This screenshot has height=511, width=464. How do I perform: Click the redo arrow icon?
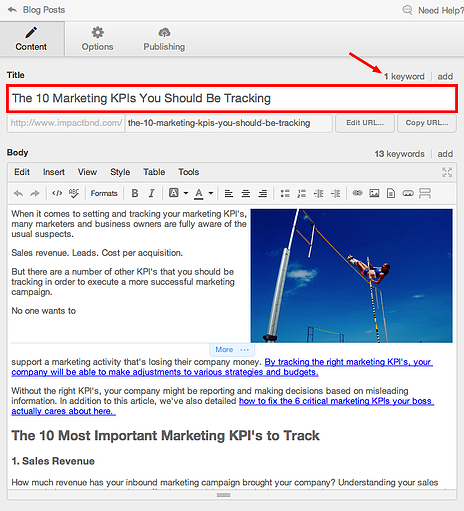35,193
